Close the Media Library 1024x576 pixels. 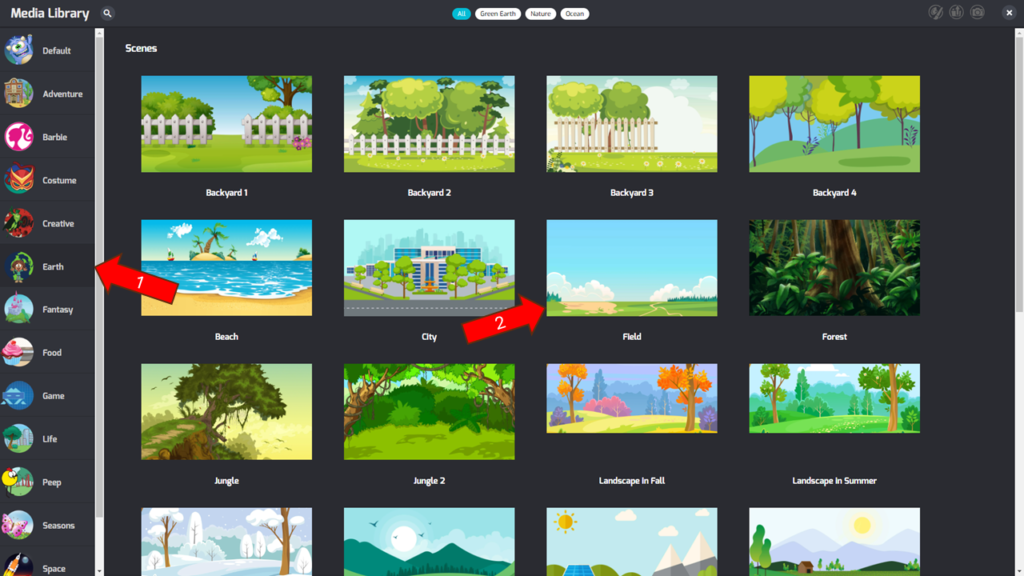click(1009, 13)
